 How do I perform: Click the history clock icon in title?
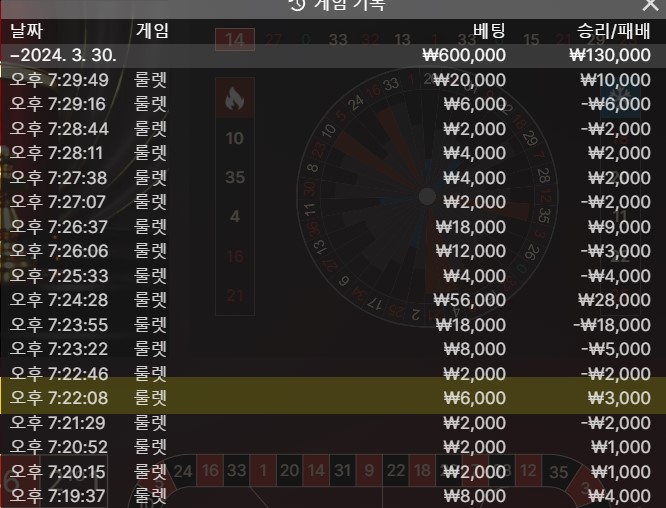pyautogui.click(x=297, y=4)
